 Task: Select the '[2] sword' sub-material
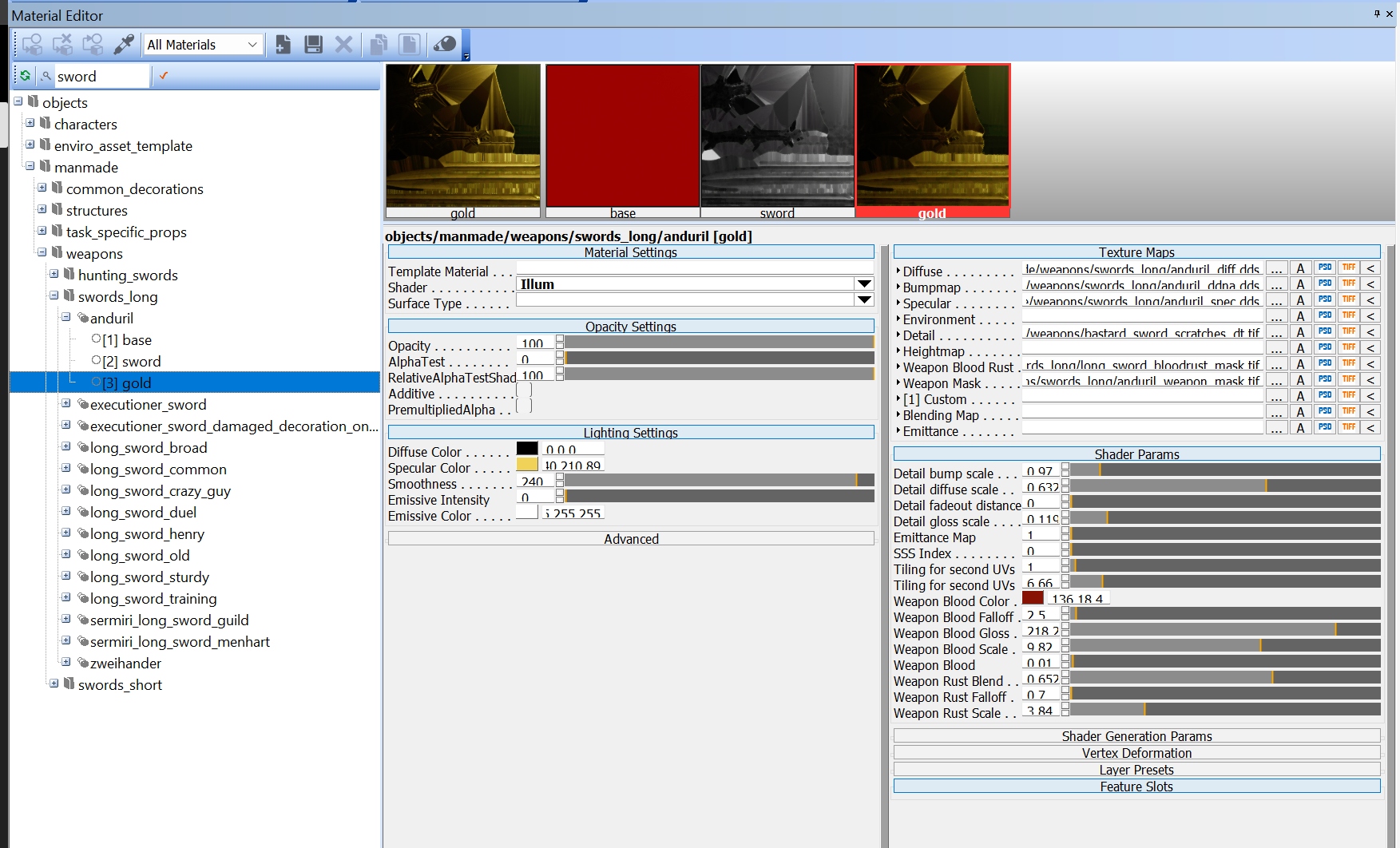pos(132,362)
